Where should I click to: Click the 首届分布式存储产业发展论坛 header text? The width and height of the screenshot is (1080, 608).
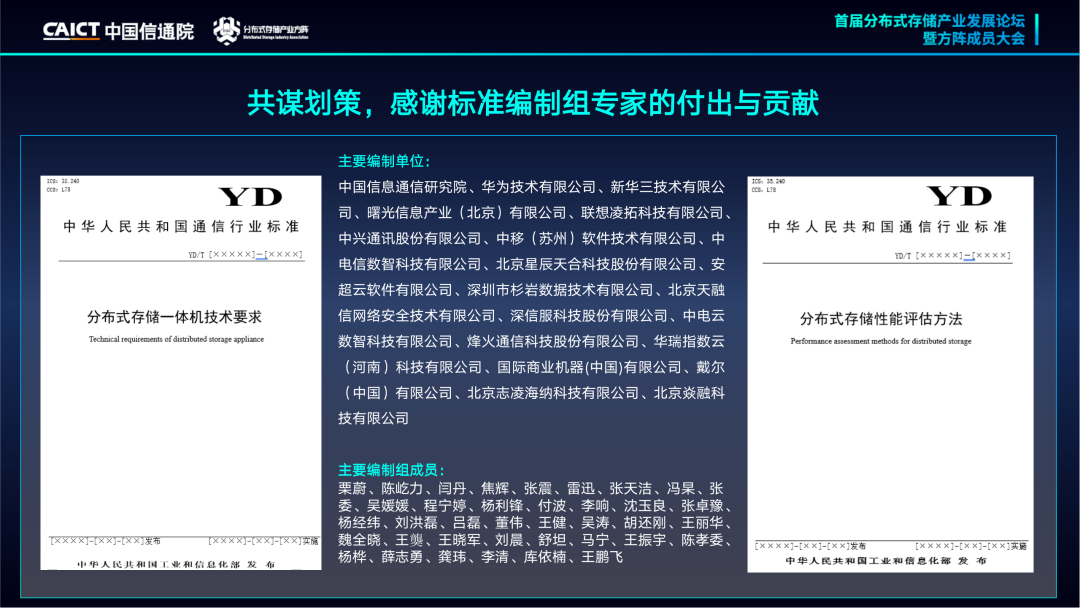(929, 21)
